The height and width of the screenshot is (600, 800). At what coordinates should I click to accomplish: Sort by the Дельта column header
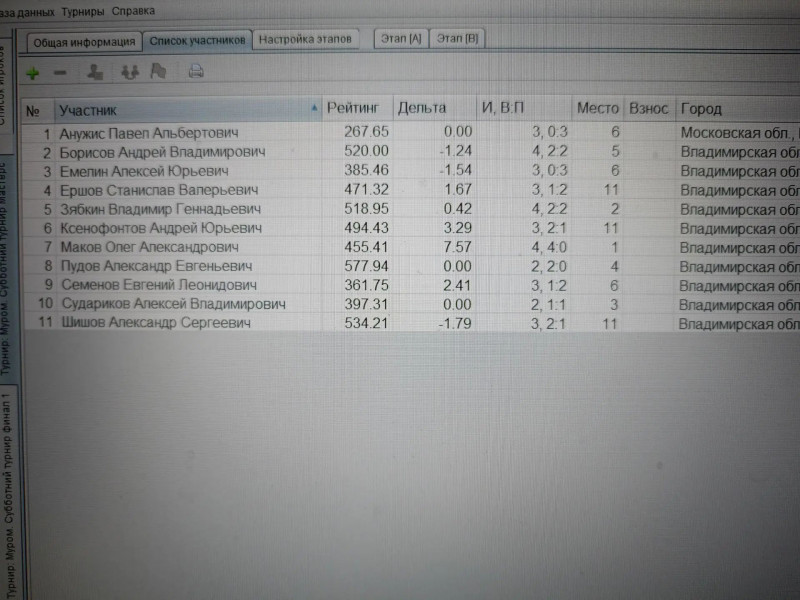(x=434, y=108)
